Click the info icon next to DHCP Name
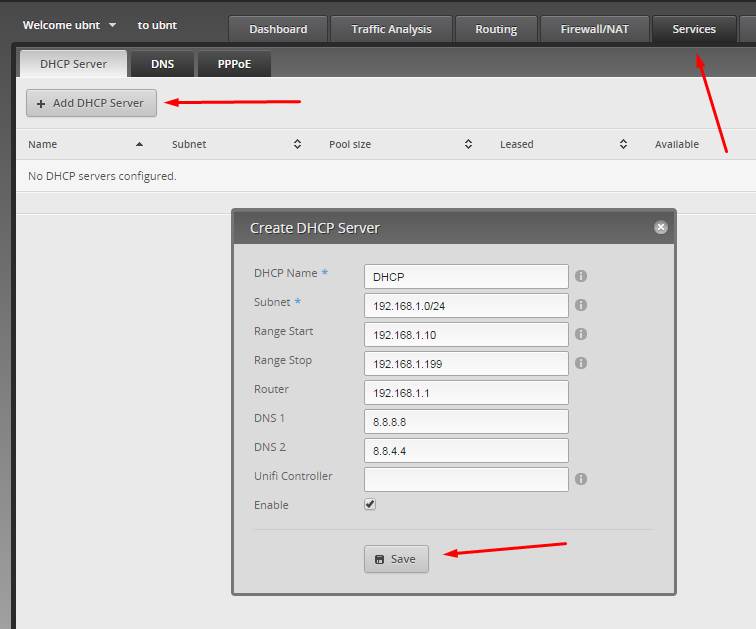Screen dimensions: 756x629 (x=581, y=276)
